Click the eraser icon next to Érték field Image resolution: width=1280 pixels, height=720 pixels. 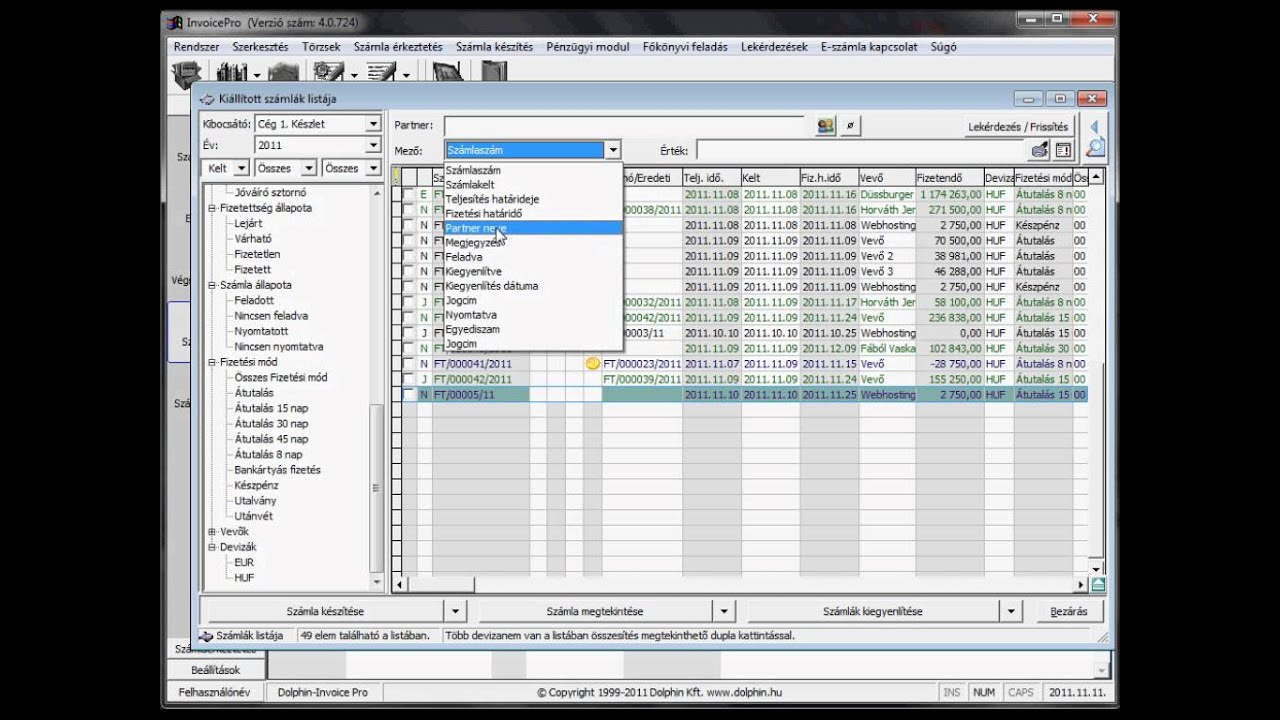click(x=1040, y=150)
